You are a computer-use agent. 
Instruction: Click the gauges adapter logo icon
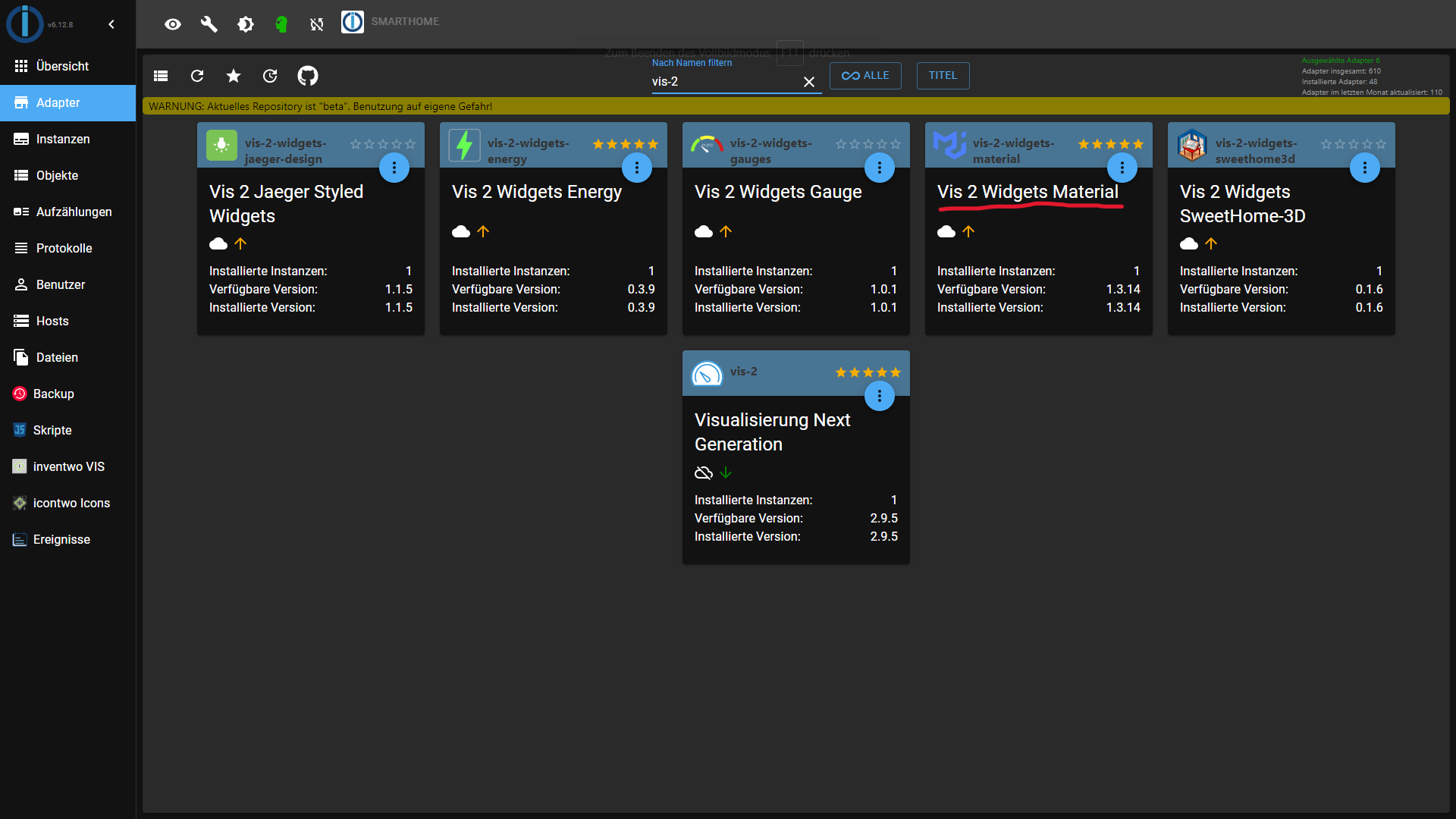707,144
